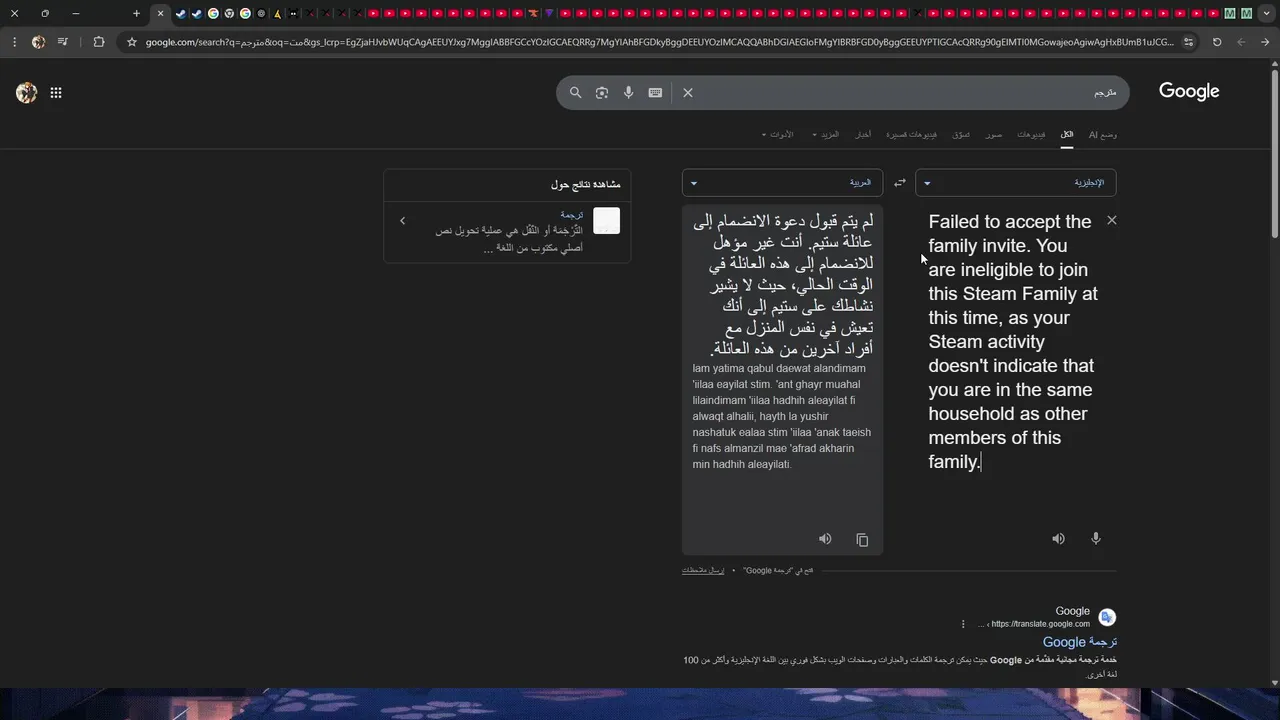The height and width of the screenshot is (720, 1280).
Task: Switch to أخبار news tab
Action: tap(863, 134)
